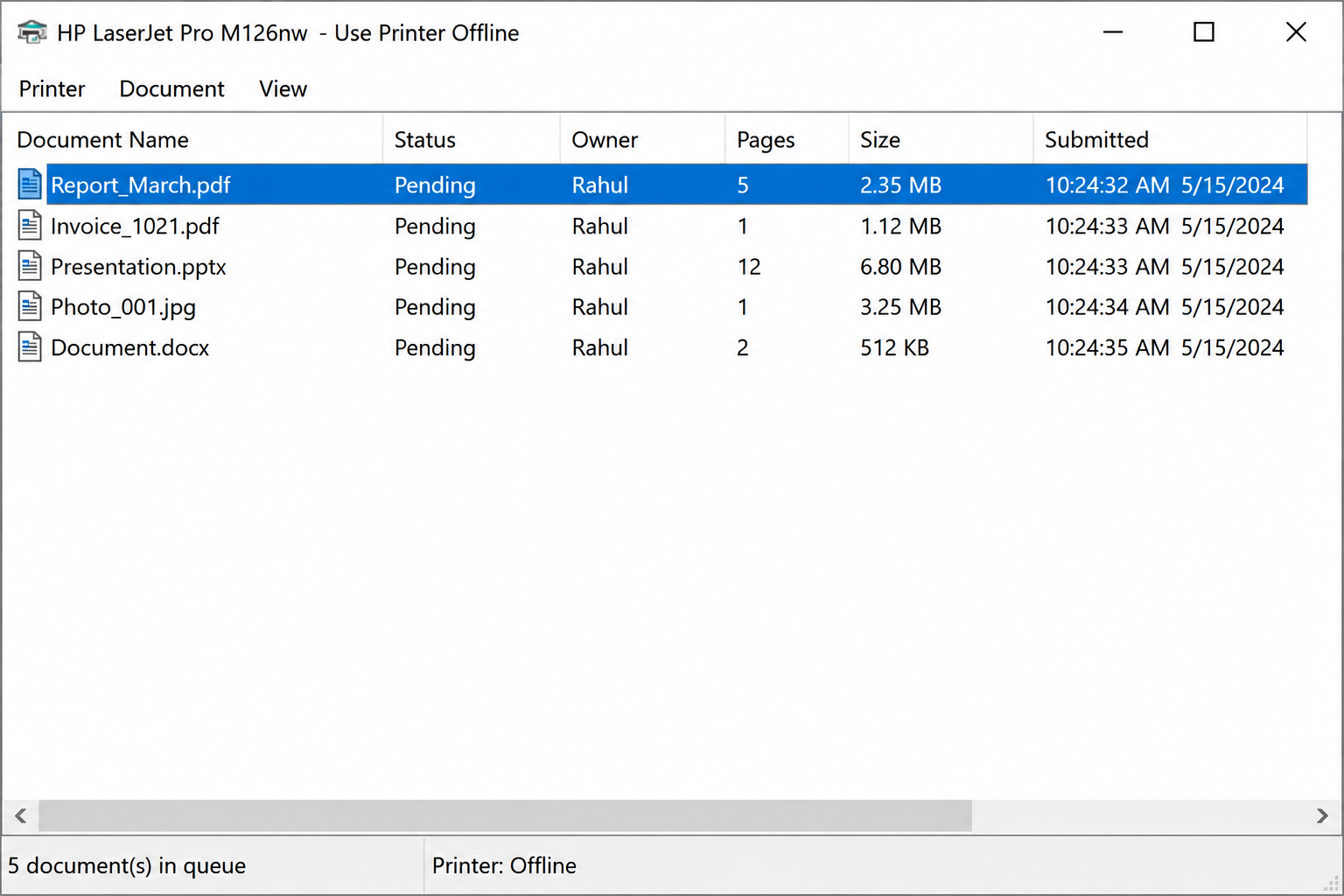The image size is (1344, 896).
Task: Click the right arrow of horizontal scrollbar
Action: (x=1322, y=816)
